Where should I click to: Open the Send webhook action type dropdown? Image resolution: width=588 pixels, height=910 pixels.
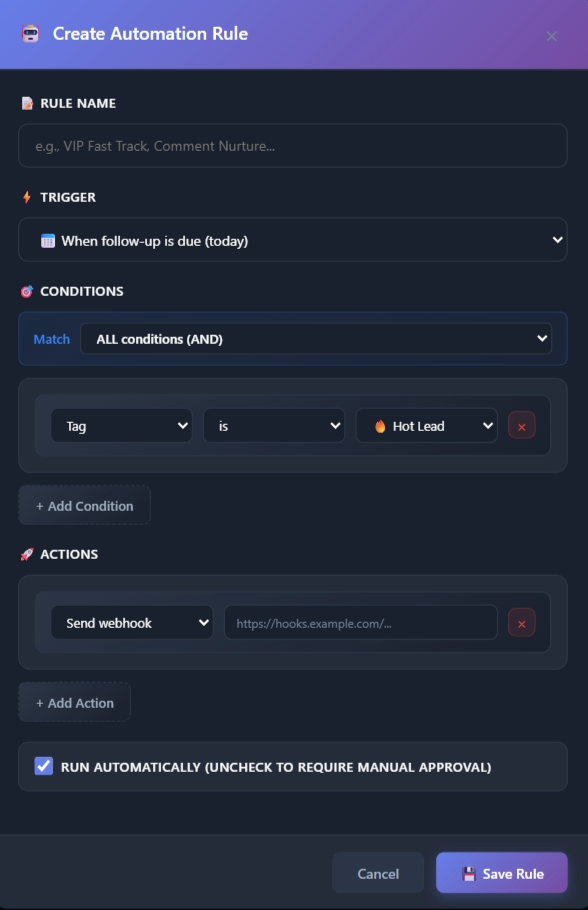[131, 622]
